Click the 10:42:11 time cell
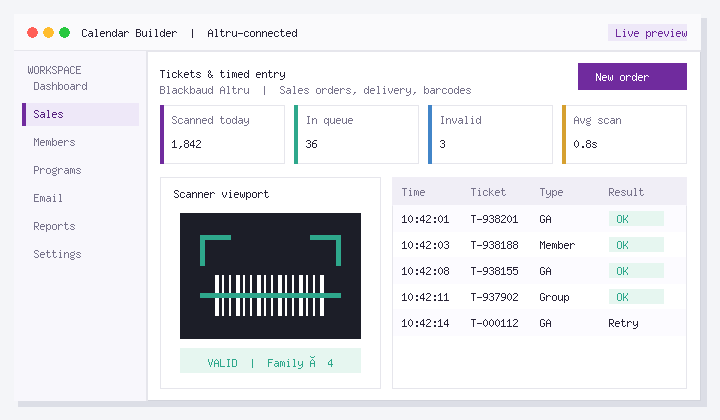 [x=425, y=297]
